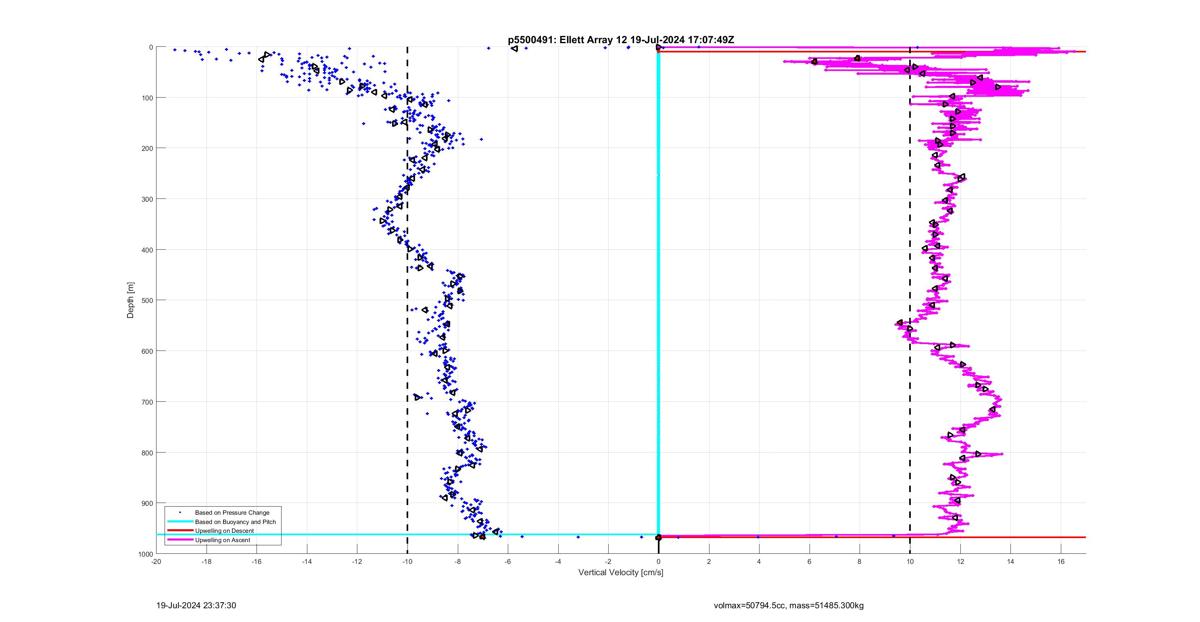The height and width of the screenshot is (622, 1200).
Task: Click the x-axis tick label '-12'
Action: click(x=357, y=562)
